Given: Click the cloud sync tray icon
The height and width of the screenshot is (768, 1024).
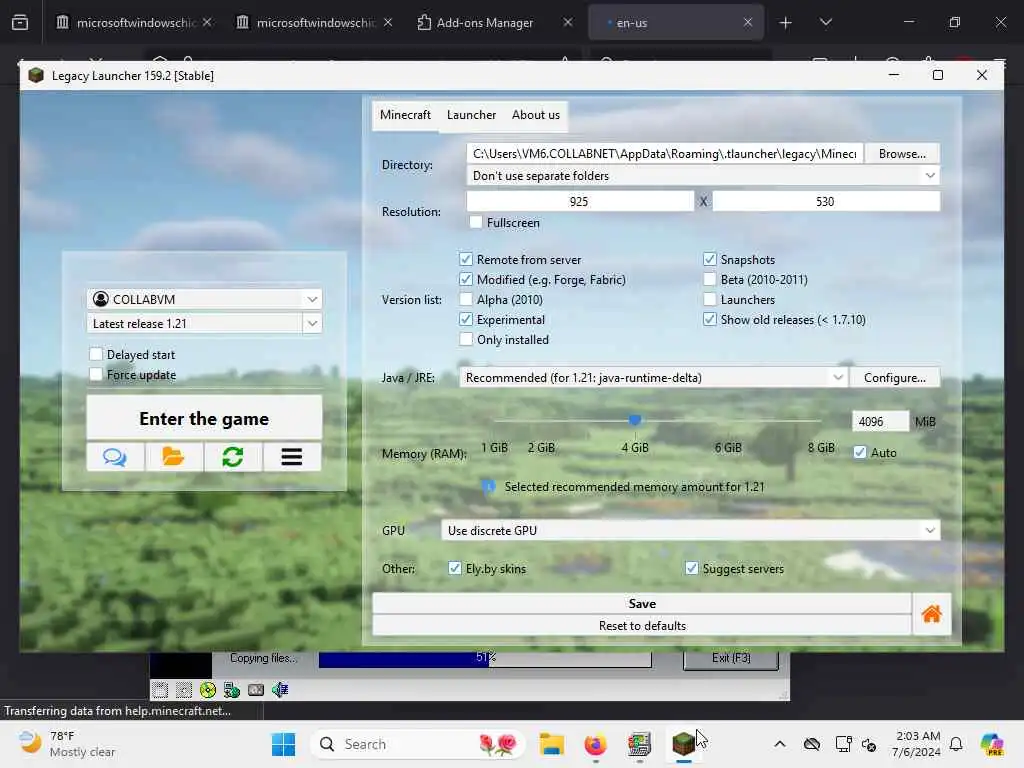Looking at the screenshot, I should tap(812, 744).
